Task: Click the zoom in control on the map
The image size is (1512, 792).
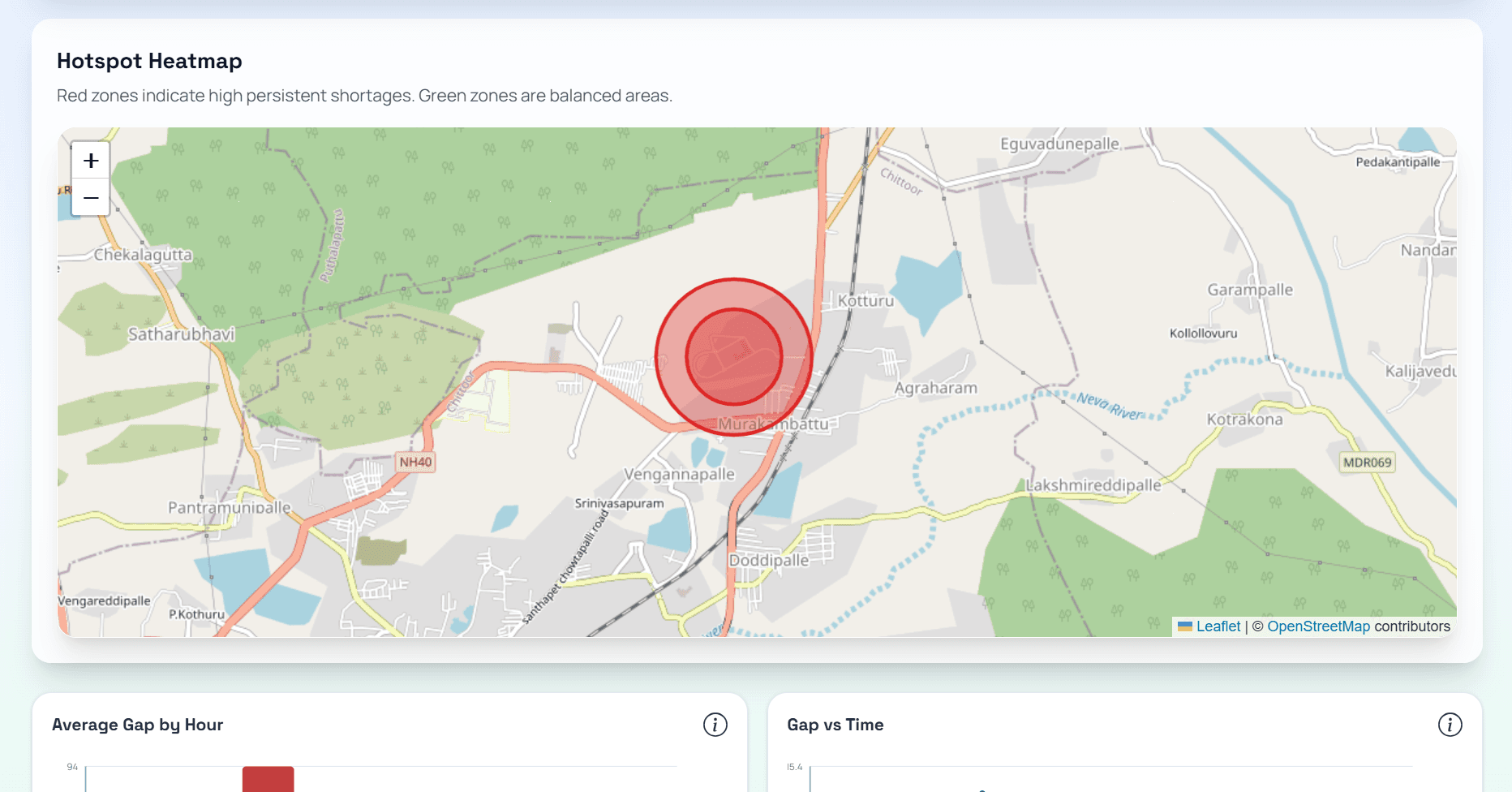Action: tap(90, 159)
